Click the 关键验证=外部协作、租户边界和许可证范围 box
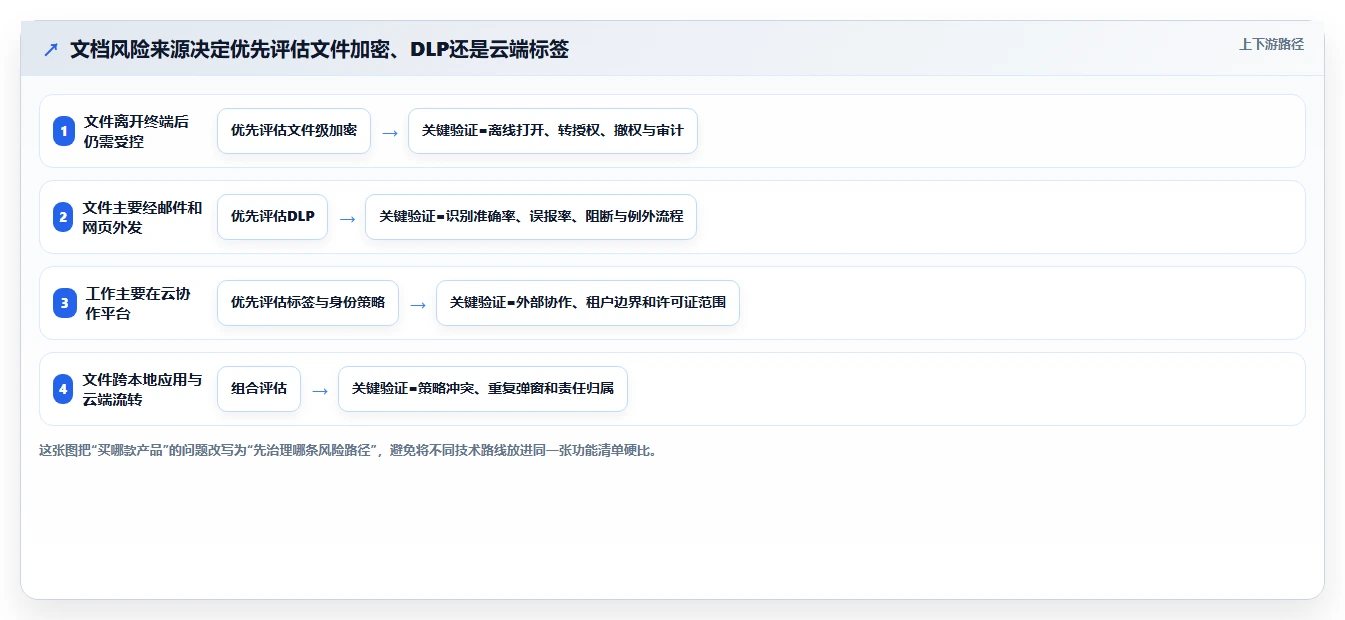1345x620 pixels. [588, 303]
